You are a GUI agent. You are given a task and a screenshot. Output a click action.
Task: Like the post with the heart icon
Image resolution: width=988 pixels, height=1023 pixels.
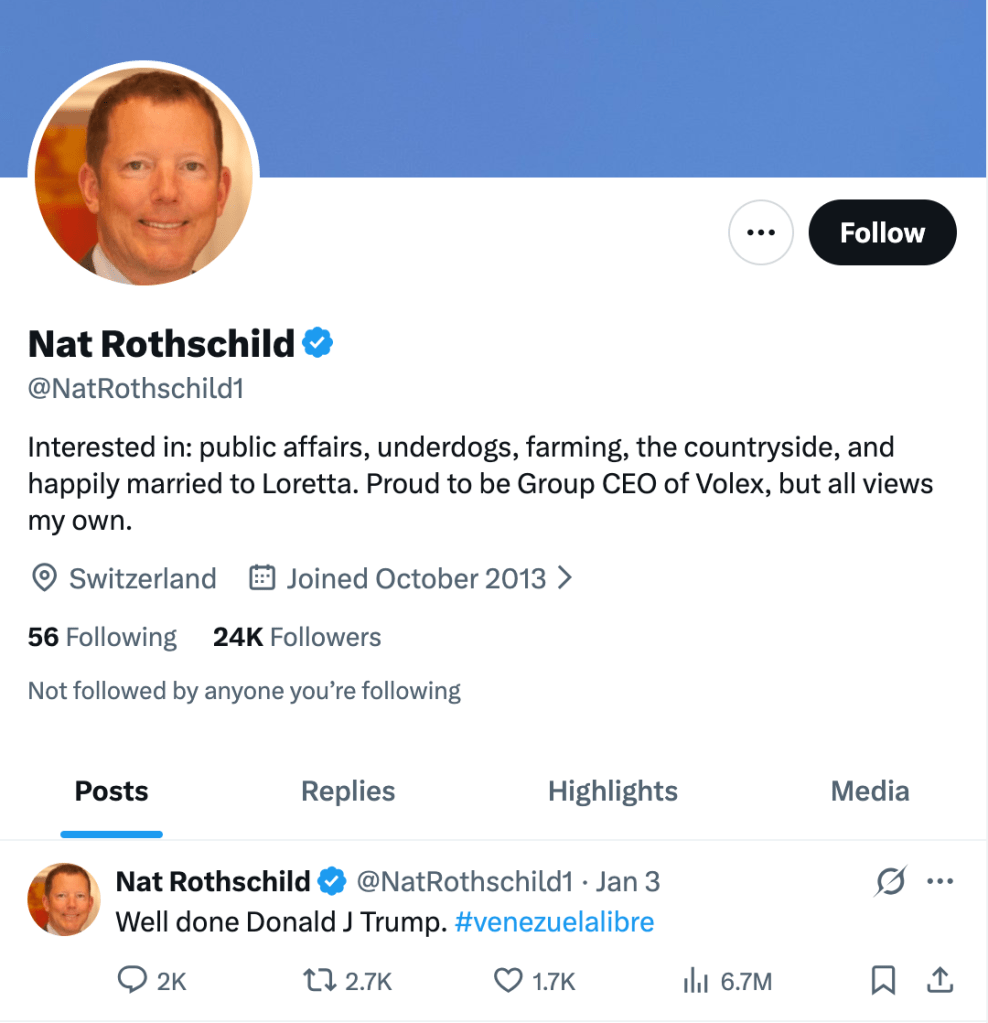(509, 982)
